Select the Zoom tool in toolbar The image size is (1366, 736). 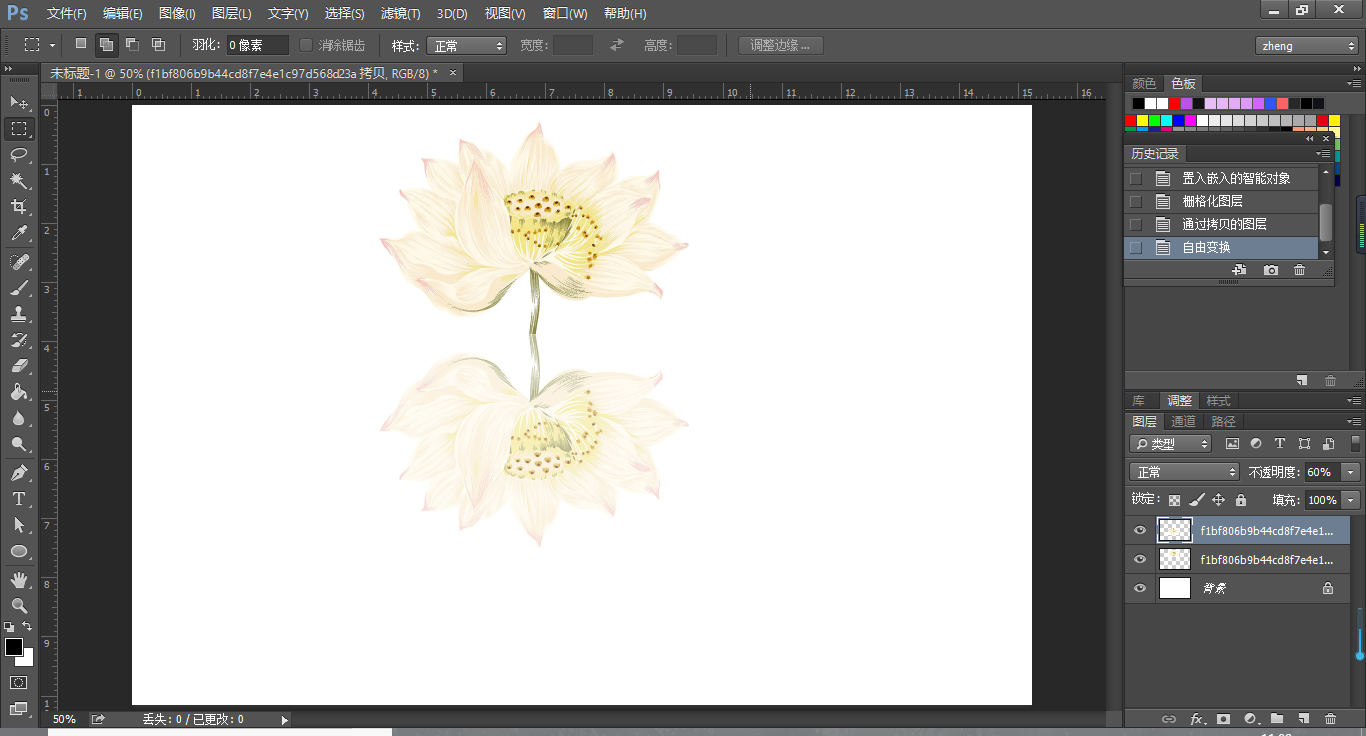[x=19, y=605]
